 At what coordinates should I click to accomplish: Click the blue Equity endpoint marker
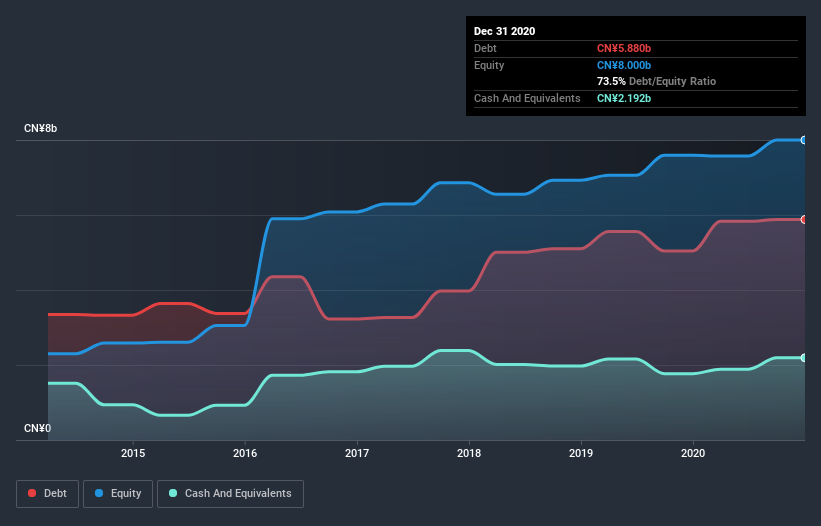(804, 140)
